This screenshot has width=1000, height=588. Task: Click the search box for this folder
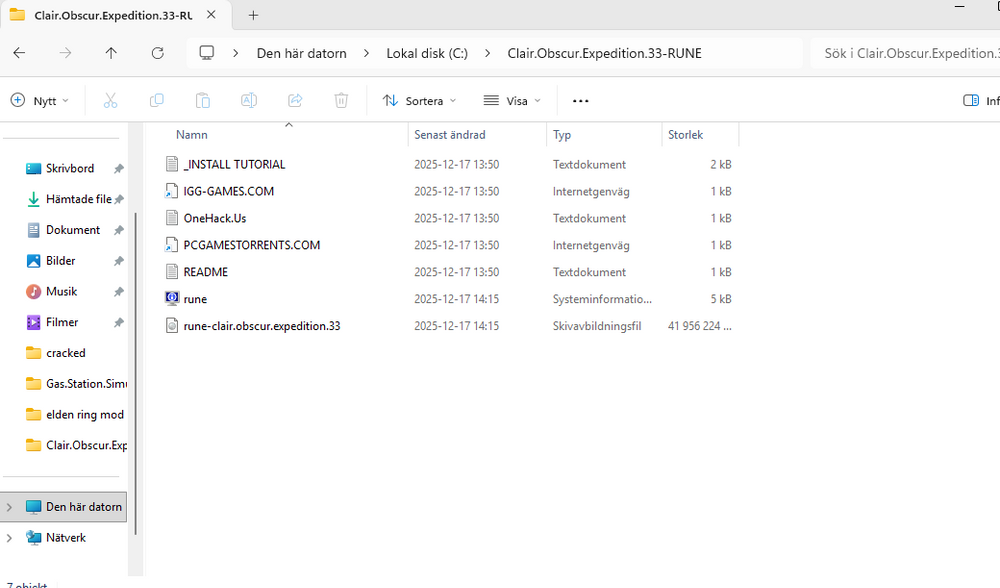pyautogui.click(x=905, y=53)
